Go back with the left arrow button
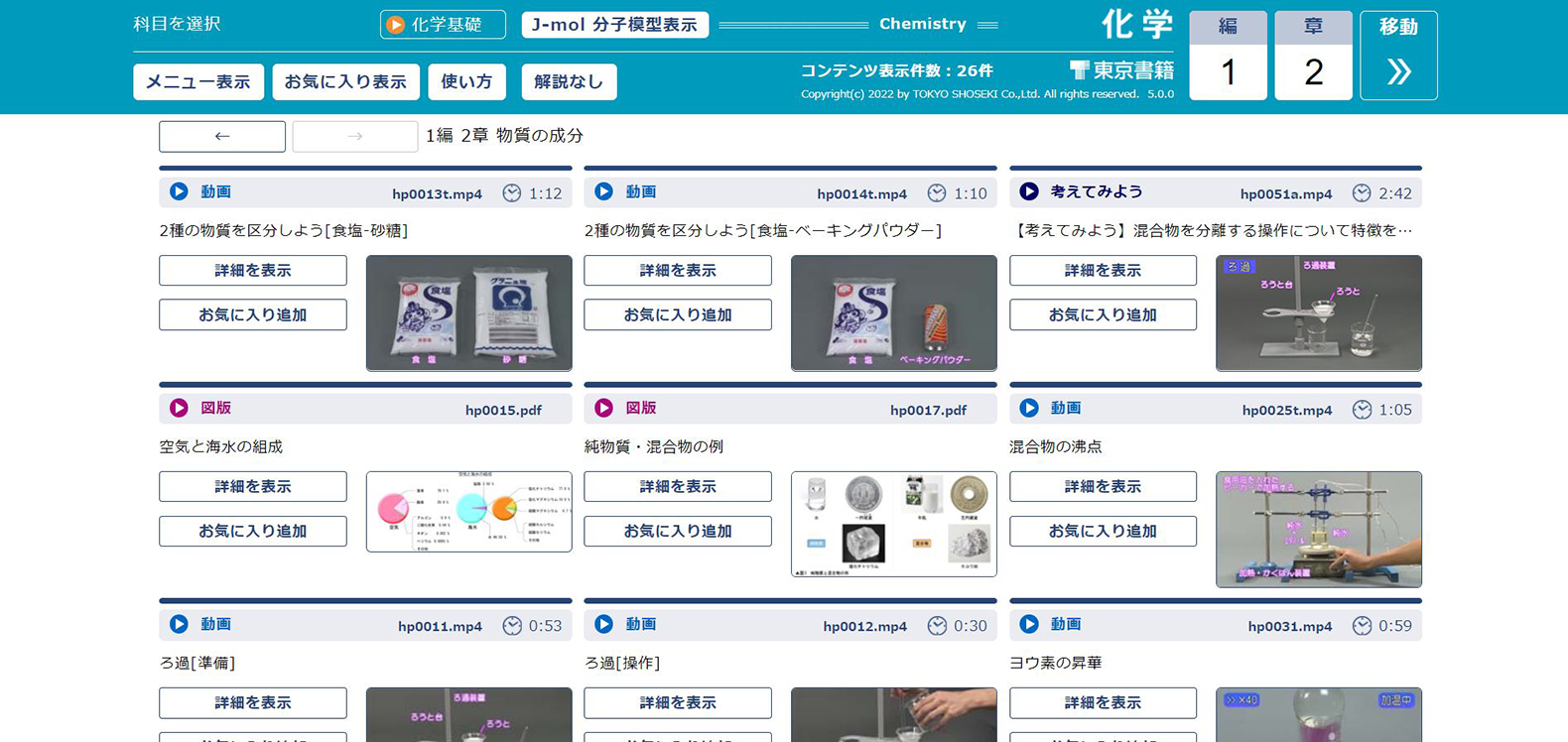Viewport: 1568px width, 742px height. (222, 137)
